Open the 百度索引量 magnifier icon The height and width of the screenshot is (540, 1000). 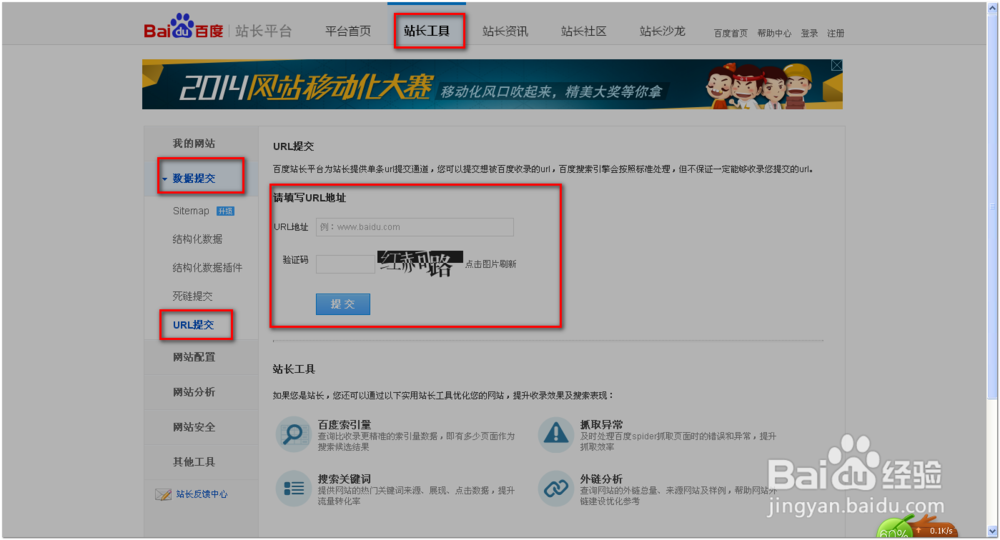(x=293, y=434)
